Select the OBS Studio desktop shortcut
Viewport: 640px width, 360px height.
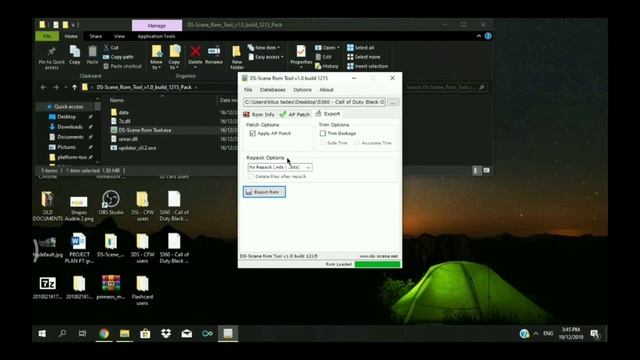111,203
